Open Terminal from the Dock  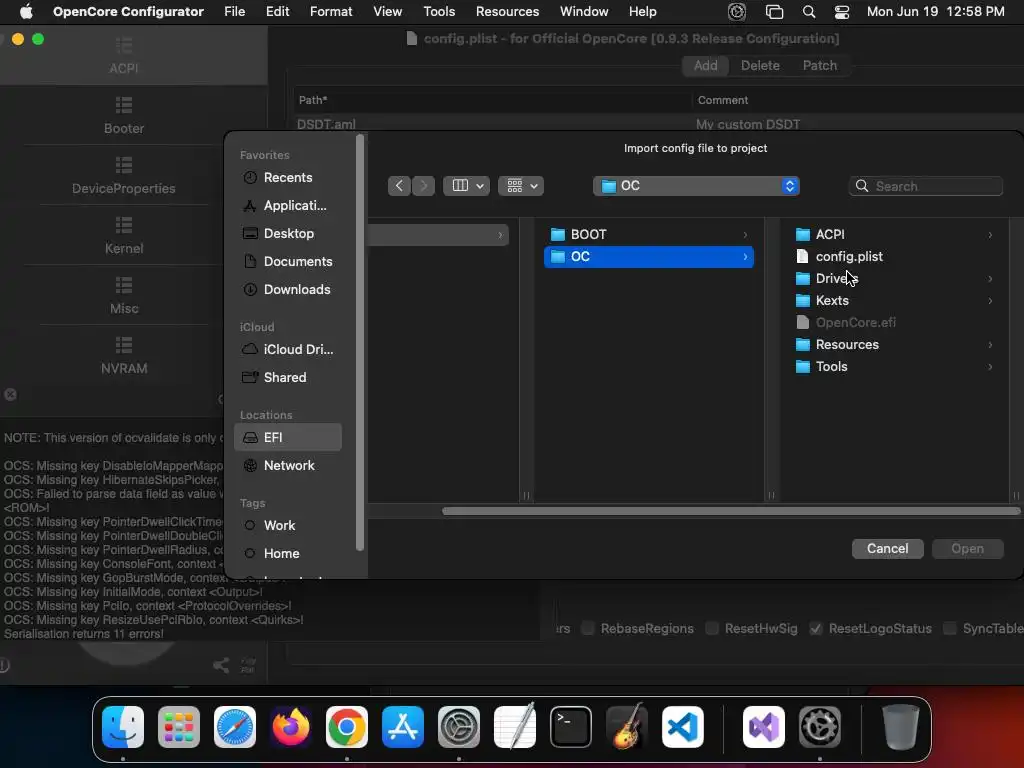coord(571,727)
